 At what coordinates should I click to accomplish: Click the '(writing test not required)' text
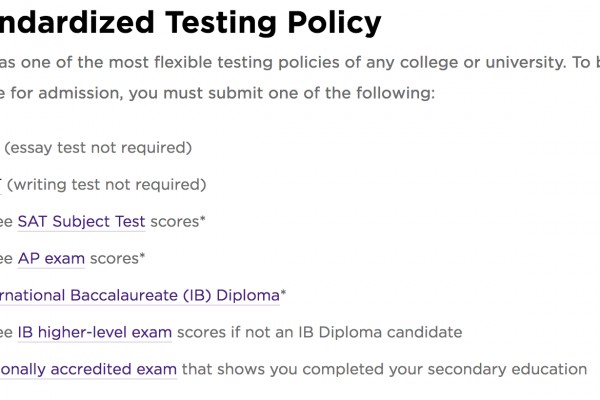tap(106, 185)
